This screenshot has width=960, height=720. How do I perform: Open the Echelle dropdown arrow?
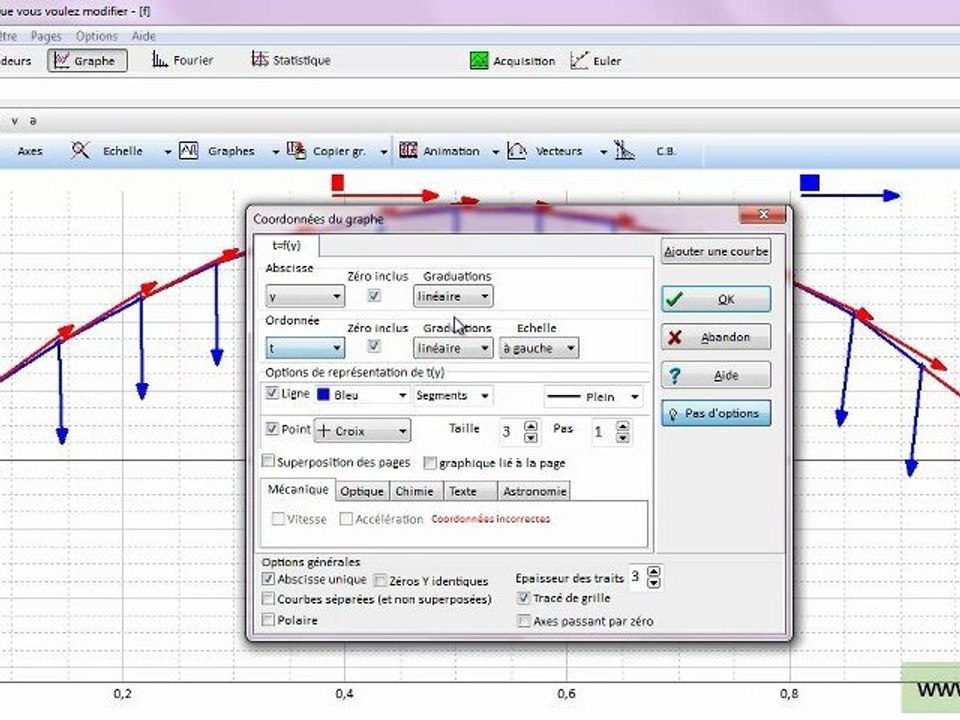[x=167, y=151]
